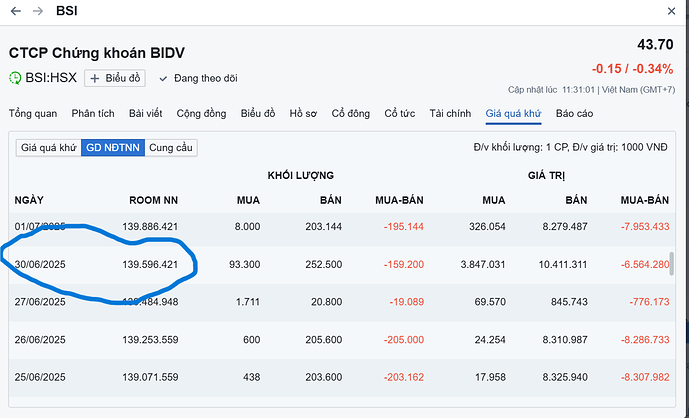689x418 pixels.
Task: Click the ROOM NN column header
Action: pyautogui.click(x=153, y=200)
